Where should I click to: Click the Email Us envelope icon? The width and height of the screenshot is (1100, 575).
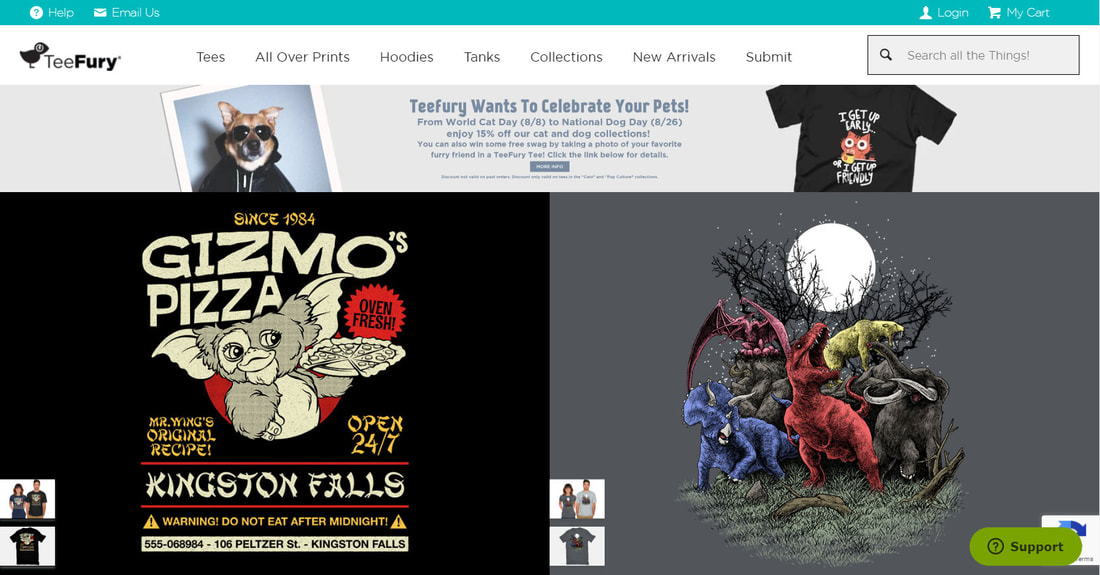(100, 13)
